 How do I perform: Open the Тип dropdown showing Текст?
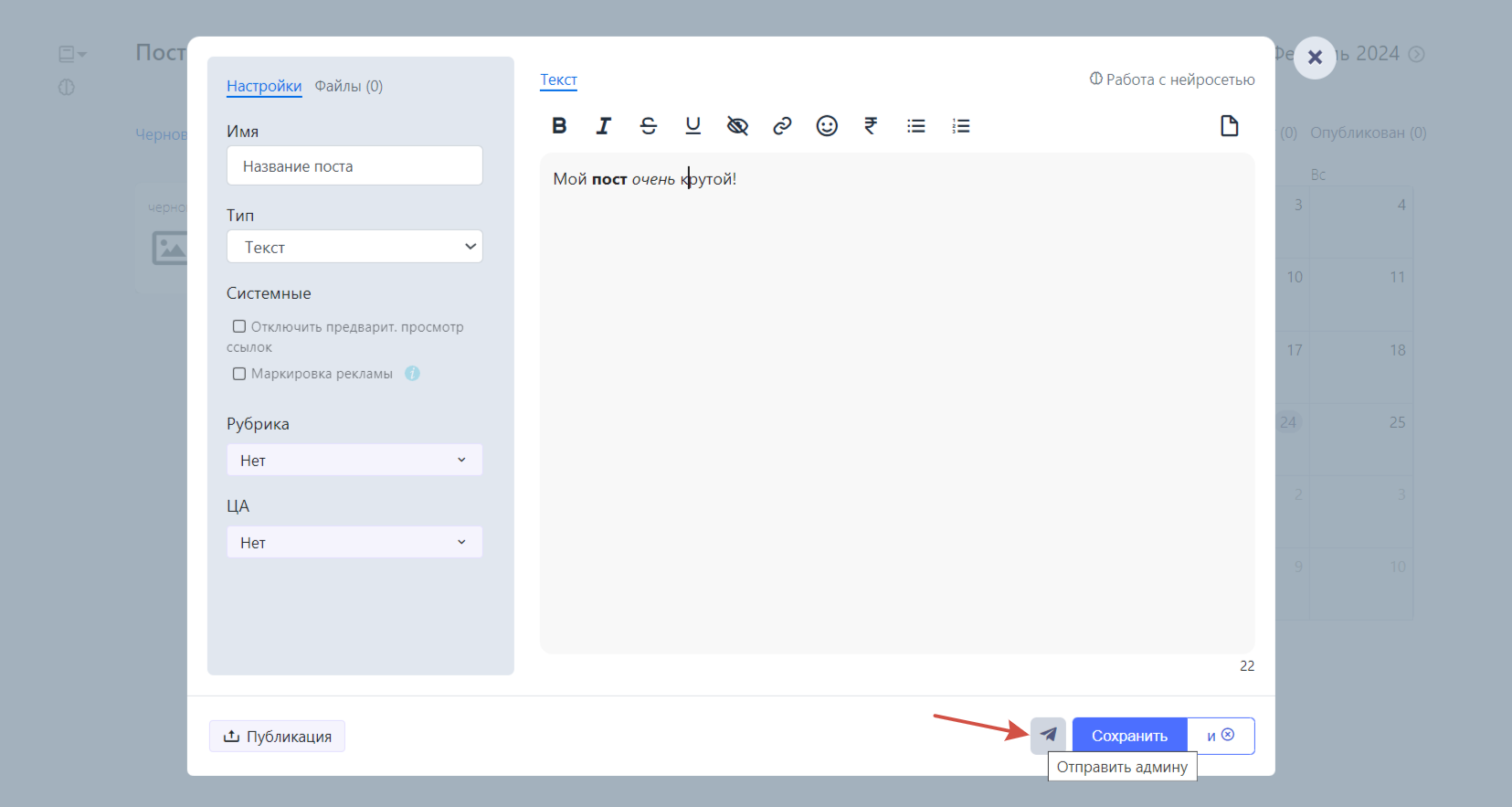[x=354, y=247]
